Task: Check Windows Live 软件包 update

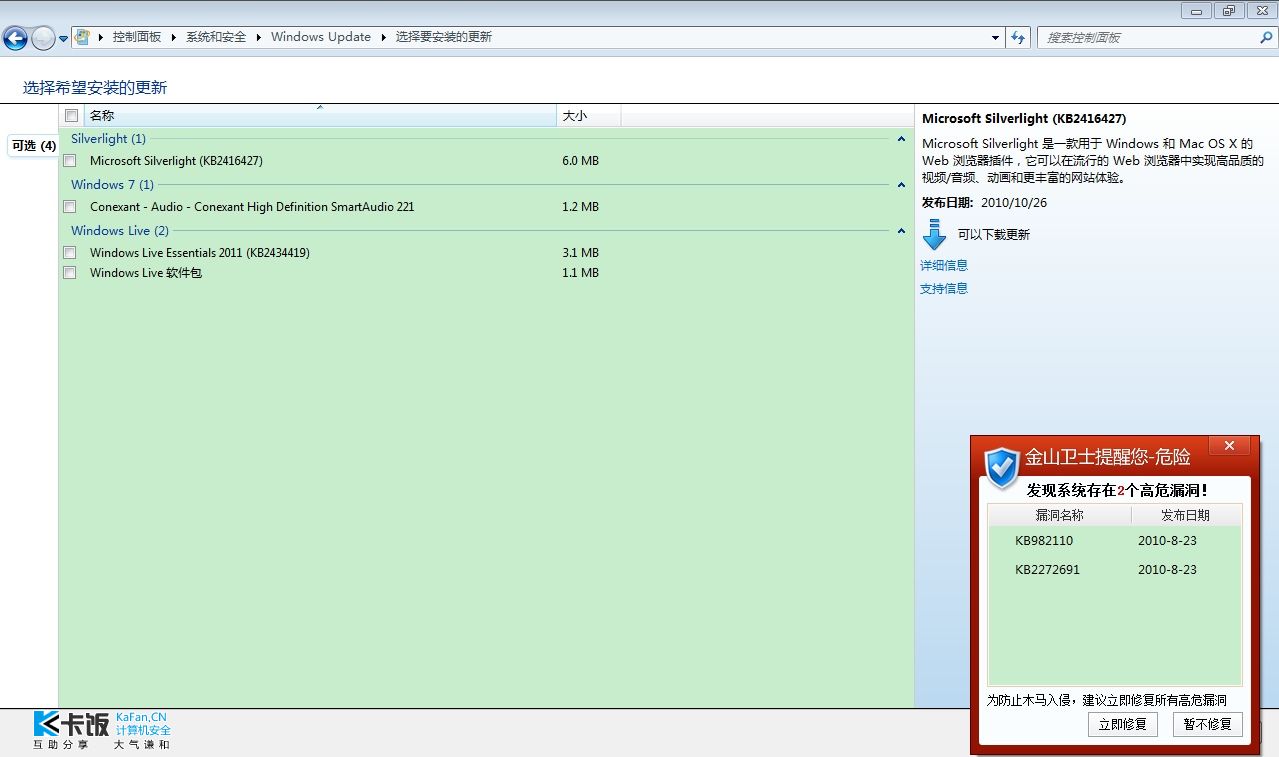Action: pyautogui.click(x=70, y=273)
